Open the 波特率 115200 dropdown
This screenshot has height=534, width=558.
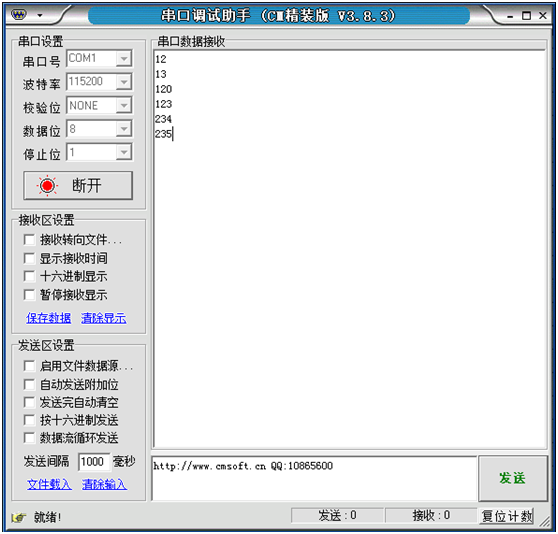124,82
